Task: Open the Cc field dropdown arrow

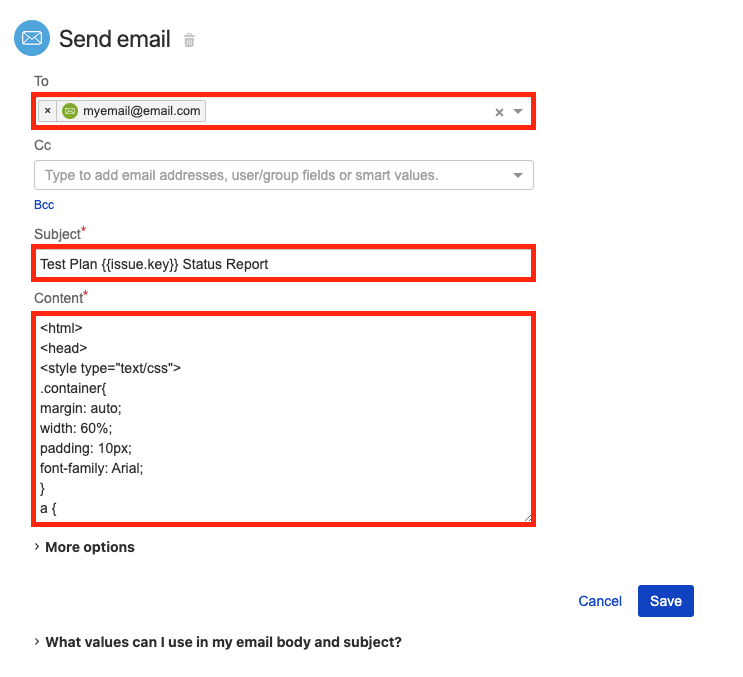Action: coord(518,175)
